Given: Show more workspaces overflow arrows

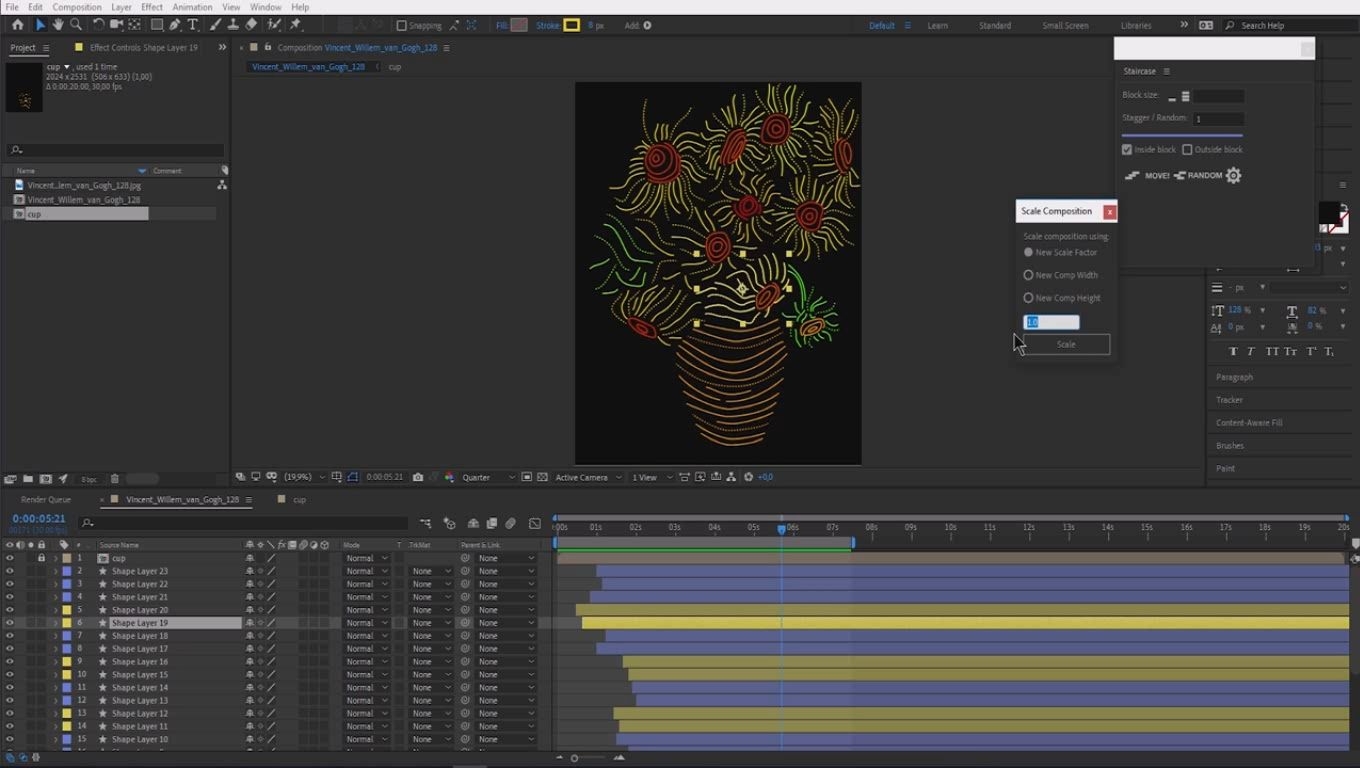Looking at the screenshot, I should (1184, 25).
